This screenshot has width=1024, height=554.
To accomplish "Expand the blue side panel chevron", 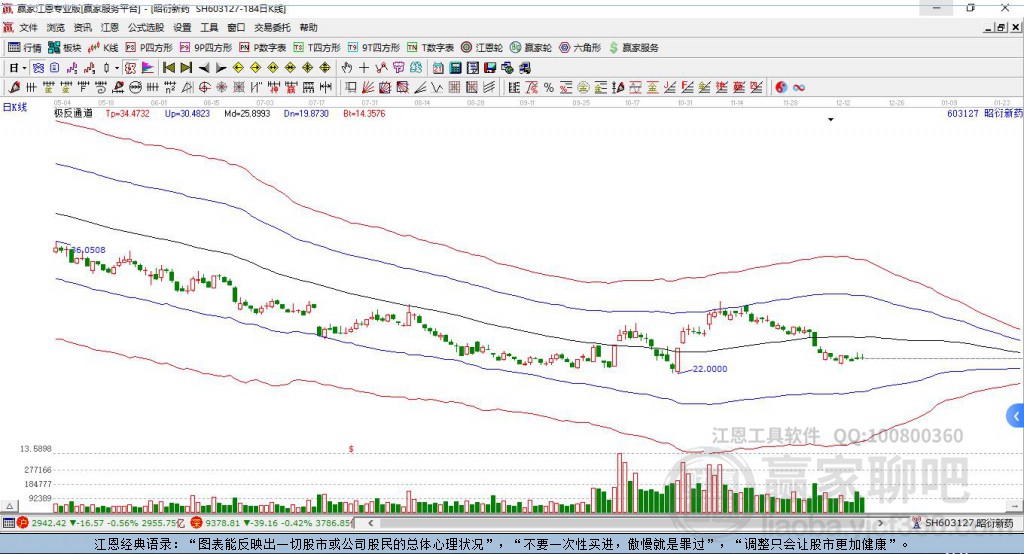I will 1016,416.
